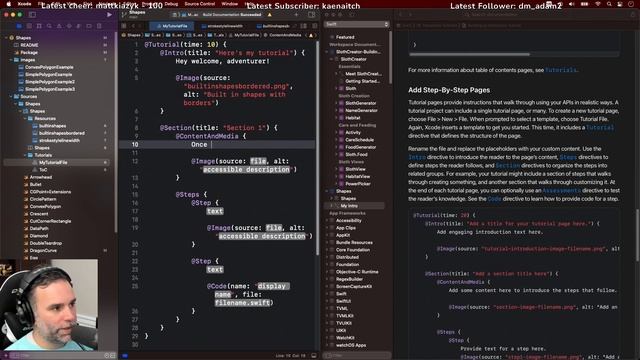This screenshot has height=360, width=640.
Task: Open the Assessments directive link
Action: pyautogui.click(x=562, y=191)
